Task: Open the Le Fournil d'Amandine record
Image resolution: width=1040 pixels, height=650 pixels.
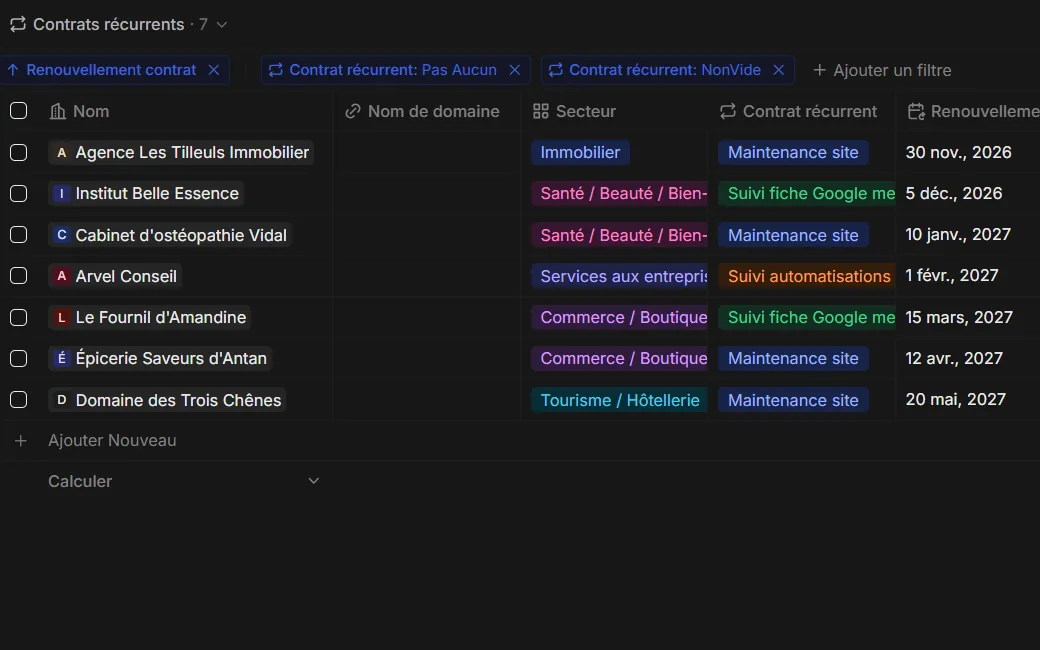Action: coord(150,318)
